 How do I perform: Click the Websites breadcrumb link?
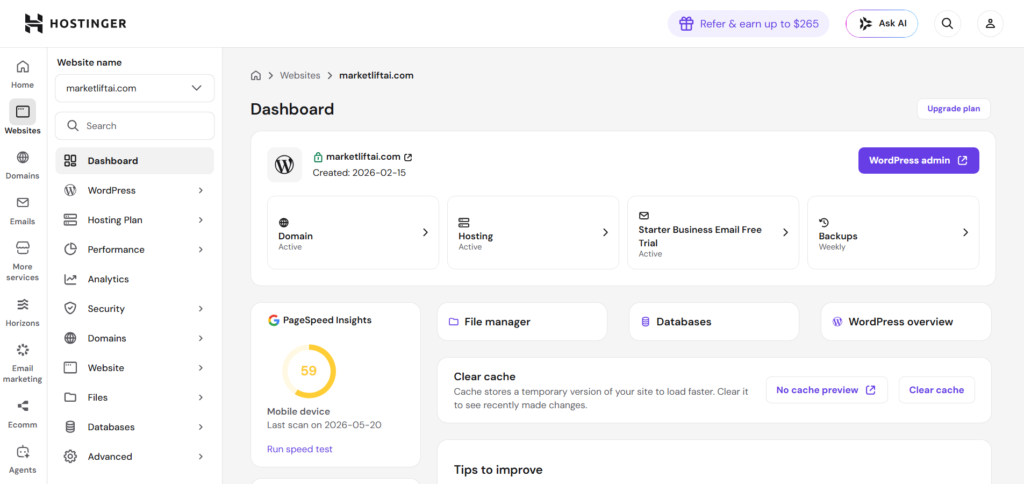pos(300,75)
